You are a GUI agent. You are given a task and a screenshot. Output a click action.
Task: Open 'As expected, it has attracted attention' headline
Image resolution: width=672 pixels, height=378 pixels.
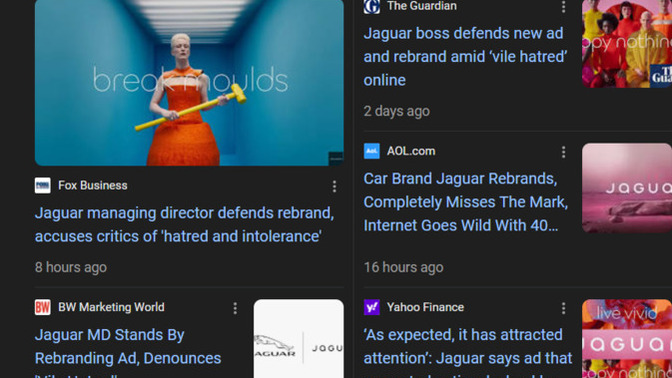point(468,352)
